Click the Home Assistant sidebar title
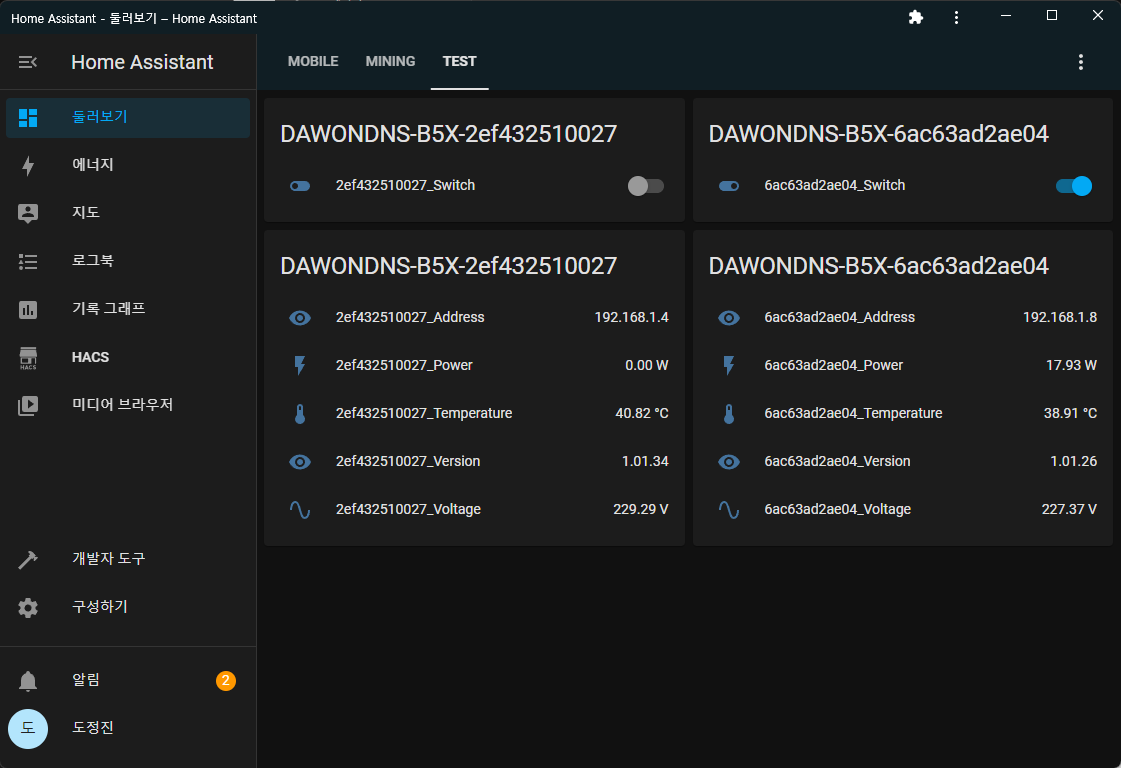The width and height of the screenshot is (1121, 768). pos(142,62)
